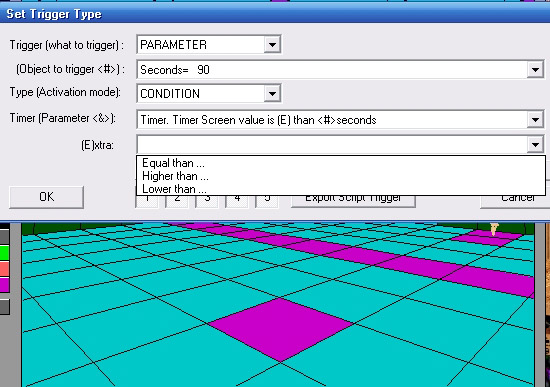
Task: Collapse the (E)xtra dropdown with its arrow
Action: [x=535, y=145]
